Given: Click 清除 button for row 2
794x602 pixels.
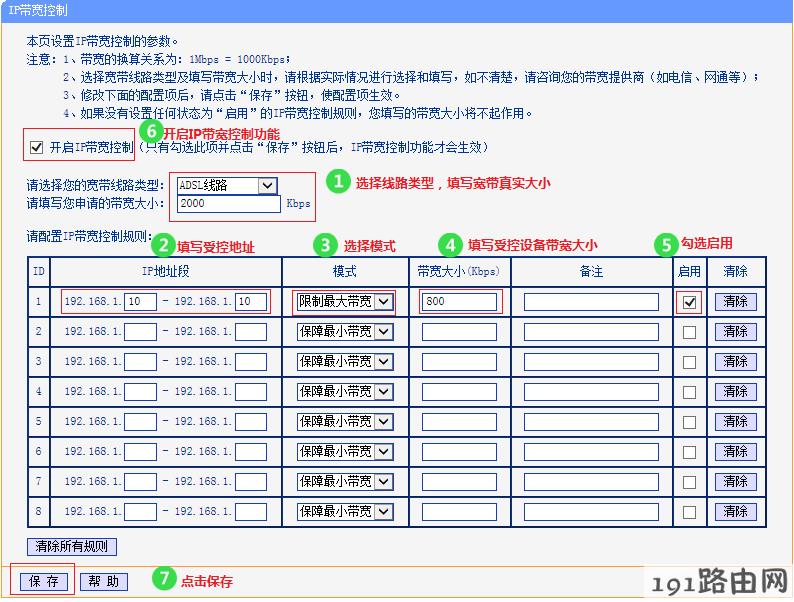Looking at the screenshot, I should (735, 332).
